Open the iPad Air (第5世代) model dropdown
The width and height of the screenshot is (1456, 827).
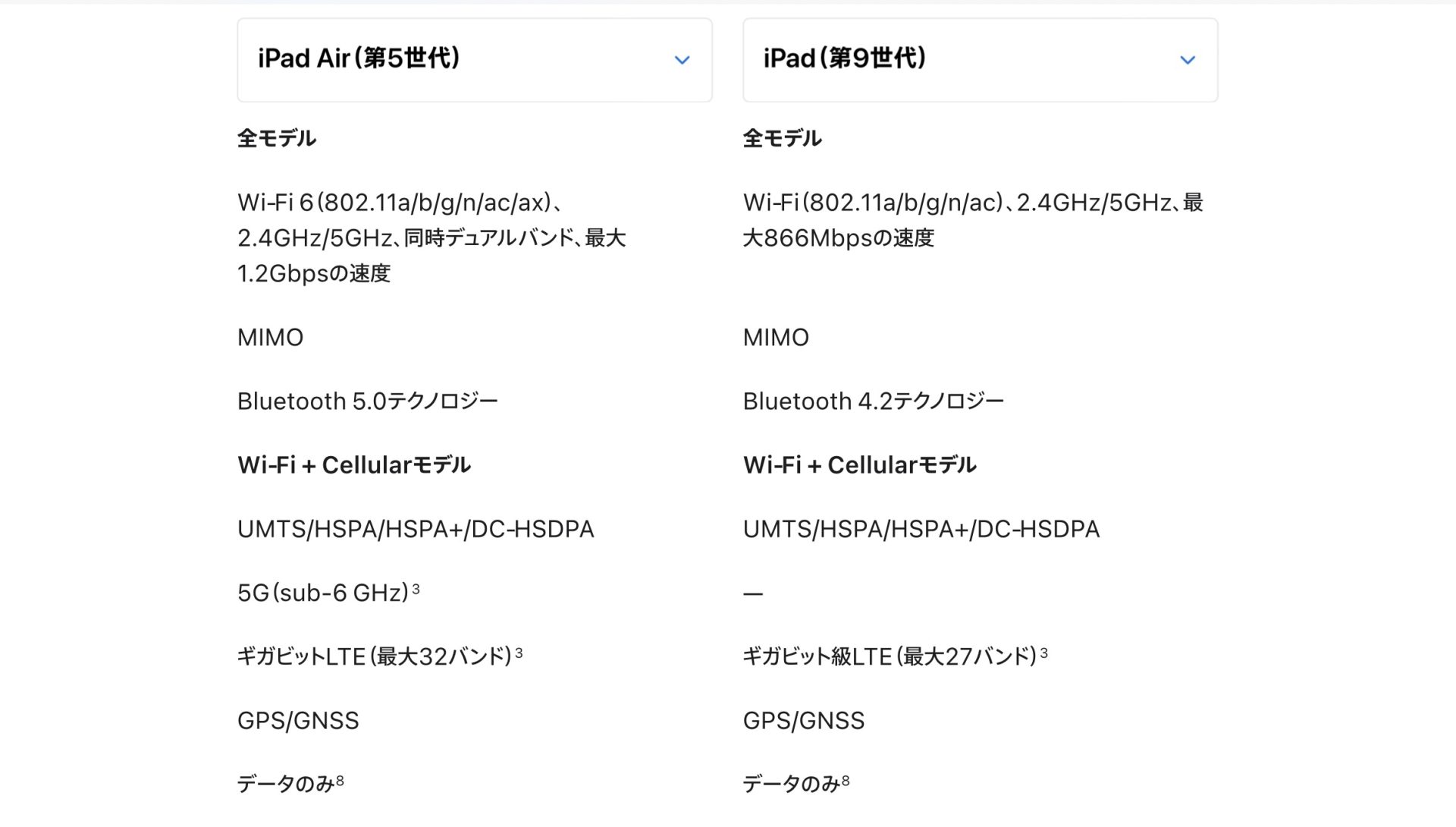(474, 60)
